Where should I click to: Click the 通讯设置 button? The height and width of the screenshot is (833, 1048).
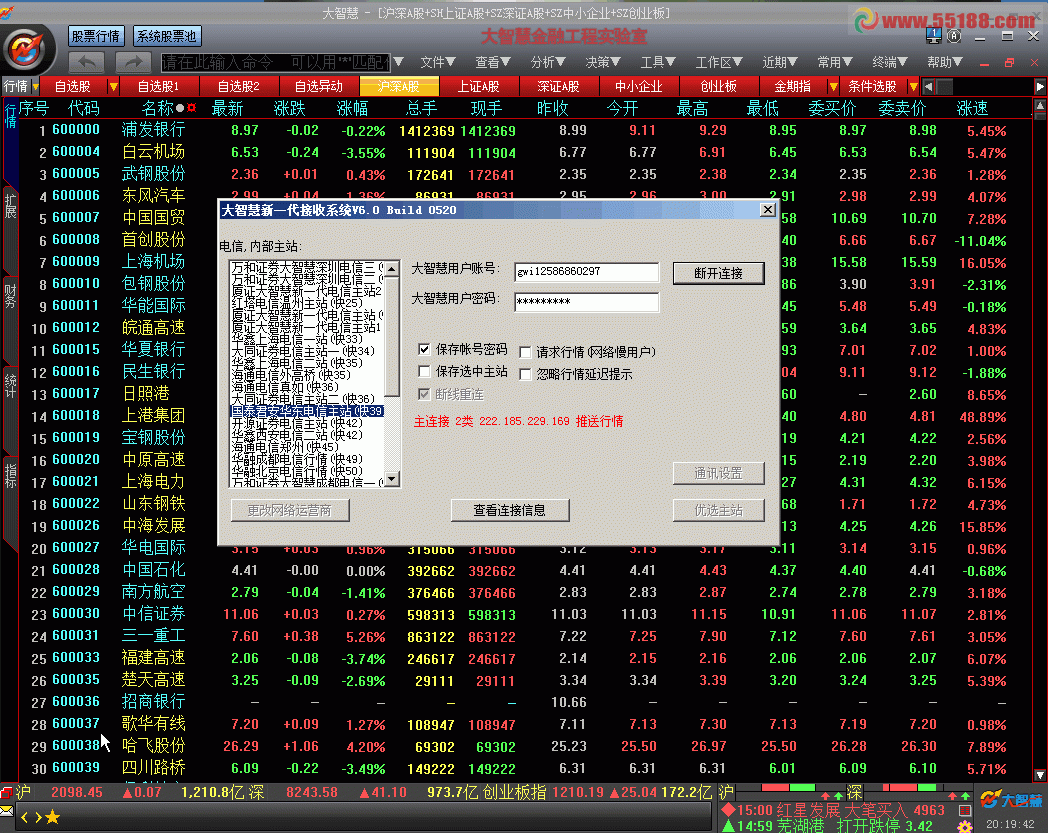(718, 473)
